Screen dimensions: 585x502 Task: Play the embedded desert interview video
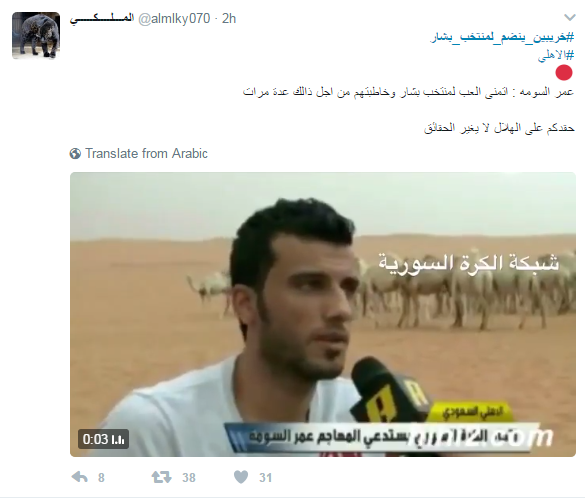click(x=323, y=314)
